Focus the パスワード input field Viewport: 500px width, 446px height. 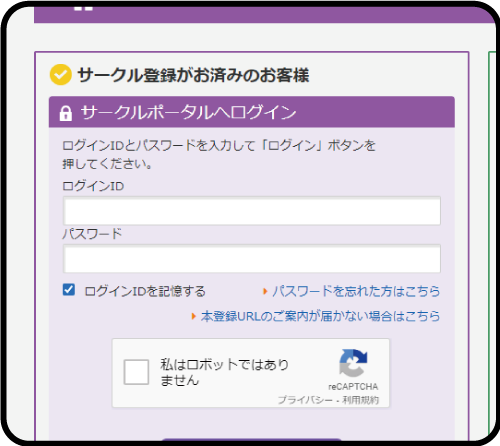[x=252, y=259]
